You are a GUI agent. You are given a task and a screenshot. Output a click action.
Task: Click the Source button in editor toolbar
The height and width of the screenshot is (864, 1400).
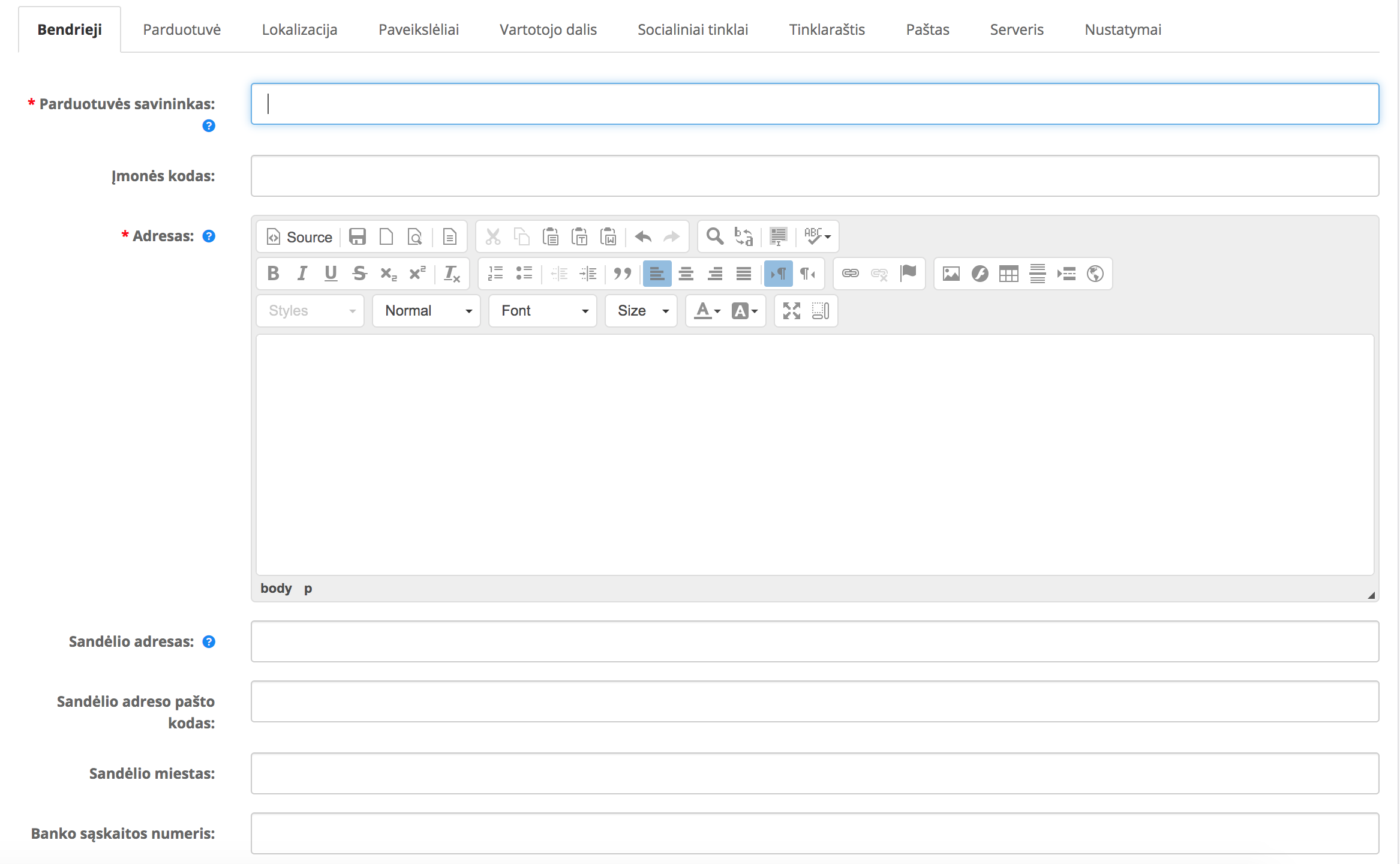(300, 237)
